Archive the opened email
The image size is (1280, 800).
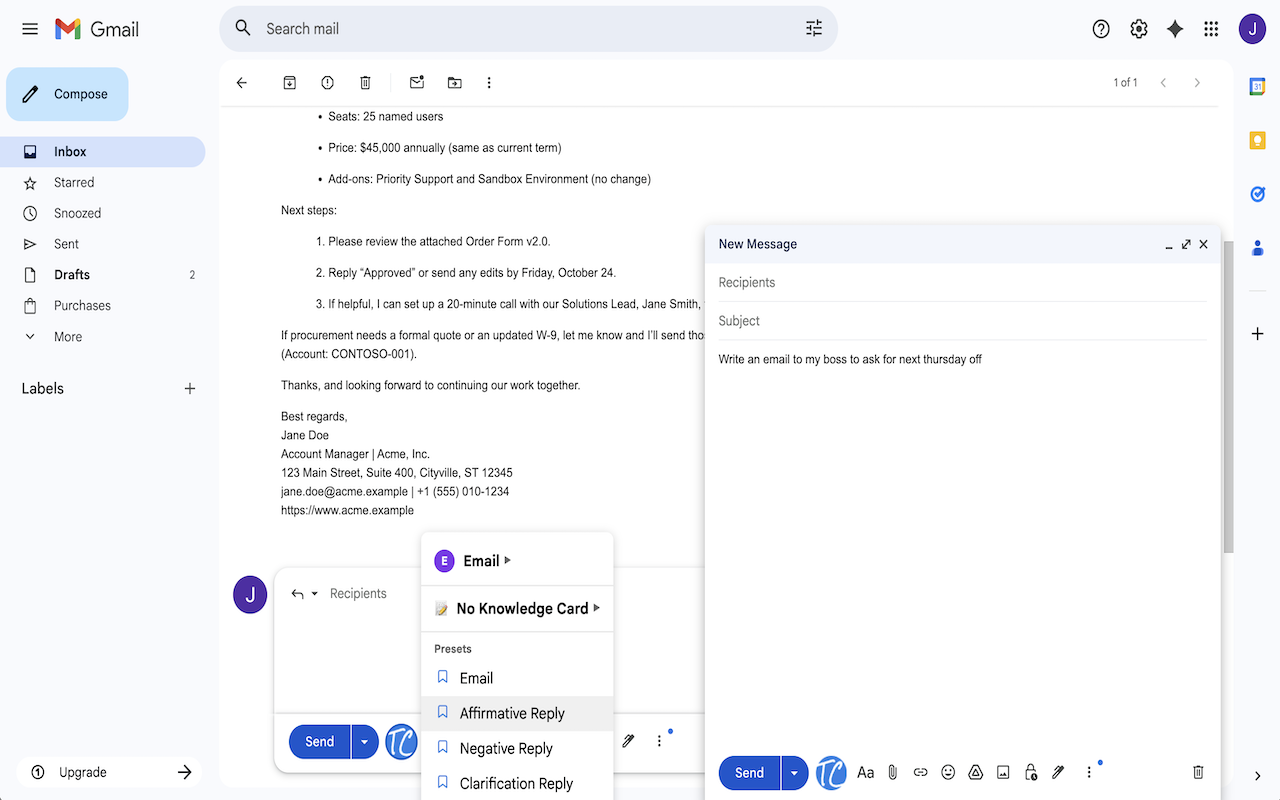289,82
